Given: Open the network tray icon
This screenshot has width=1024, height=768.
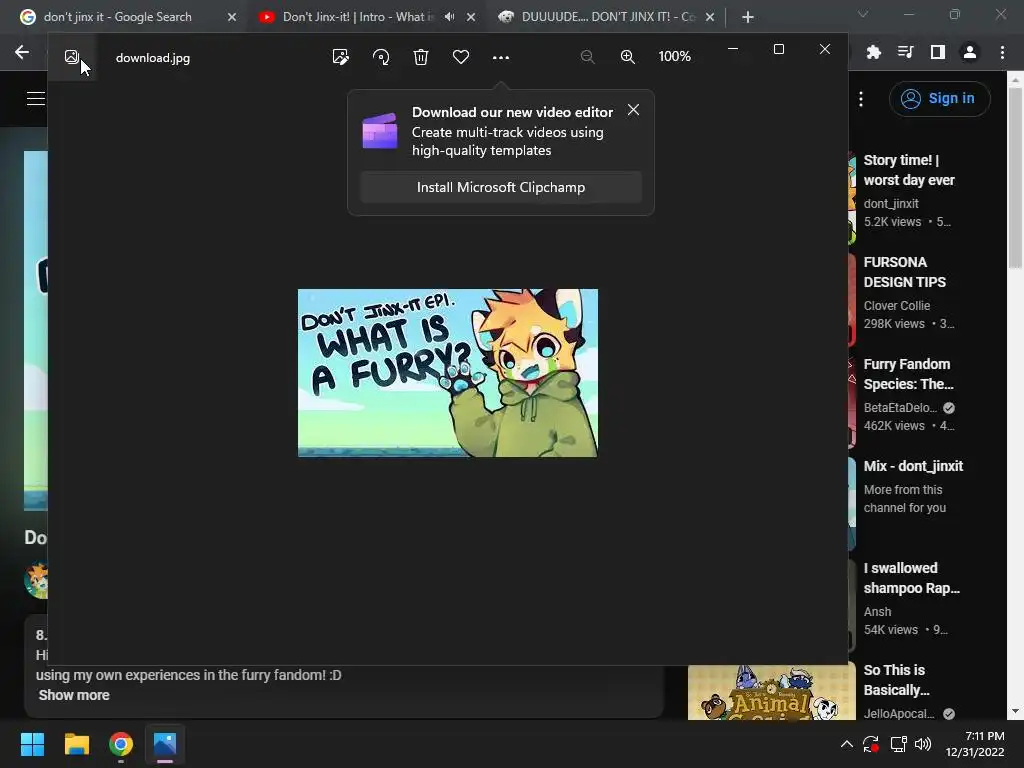Looking at the screenshot, I should (898, 744).
